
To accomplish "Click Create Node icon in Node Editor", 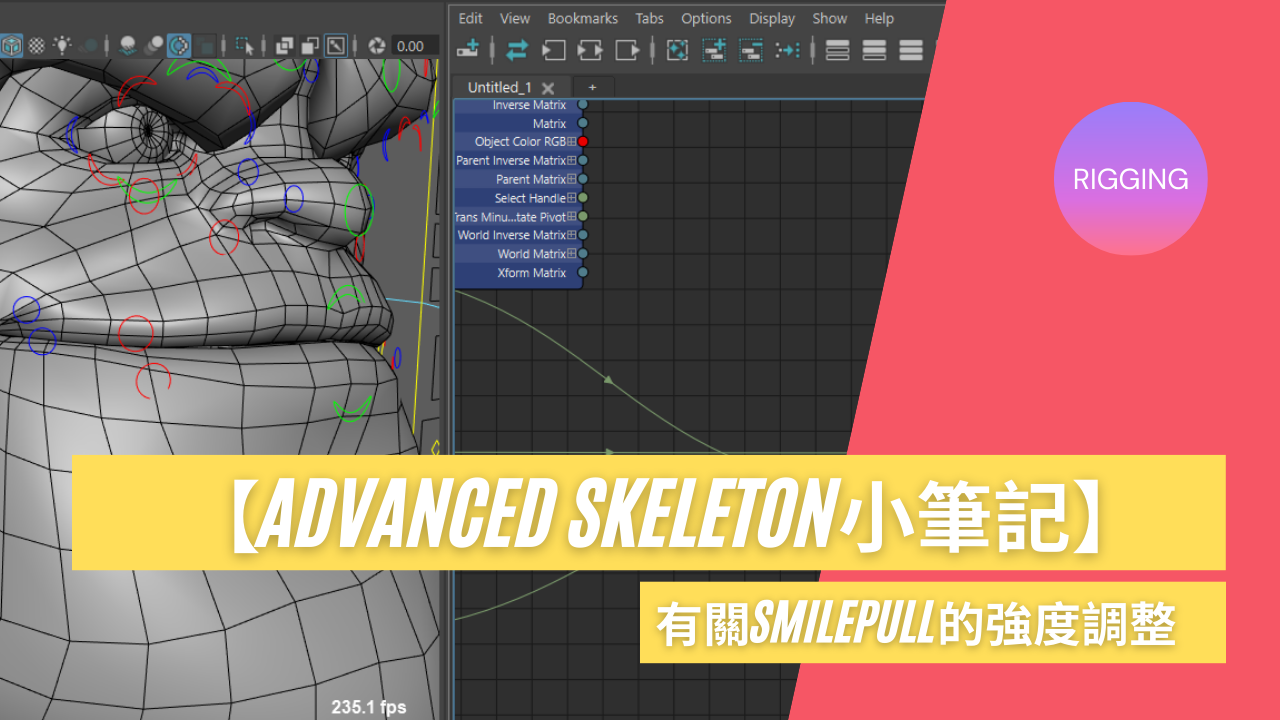I will click(468, 49).
